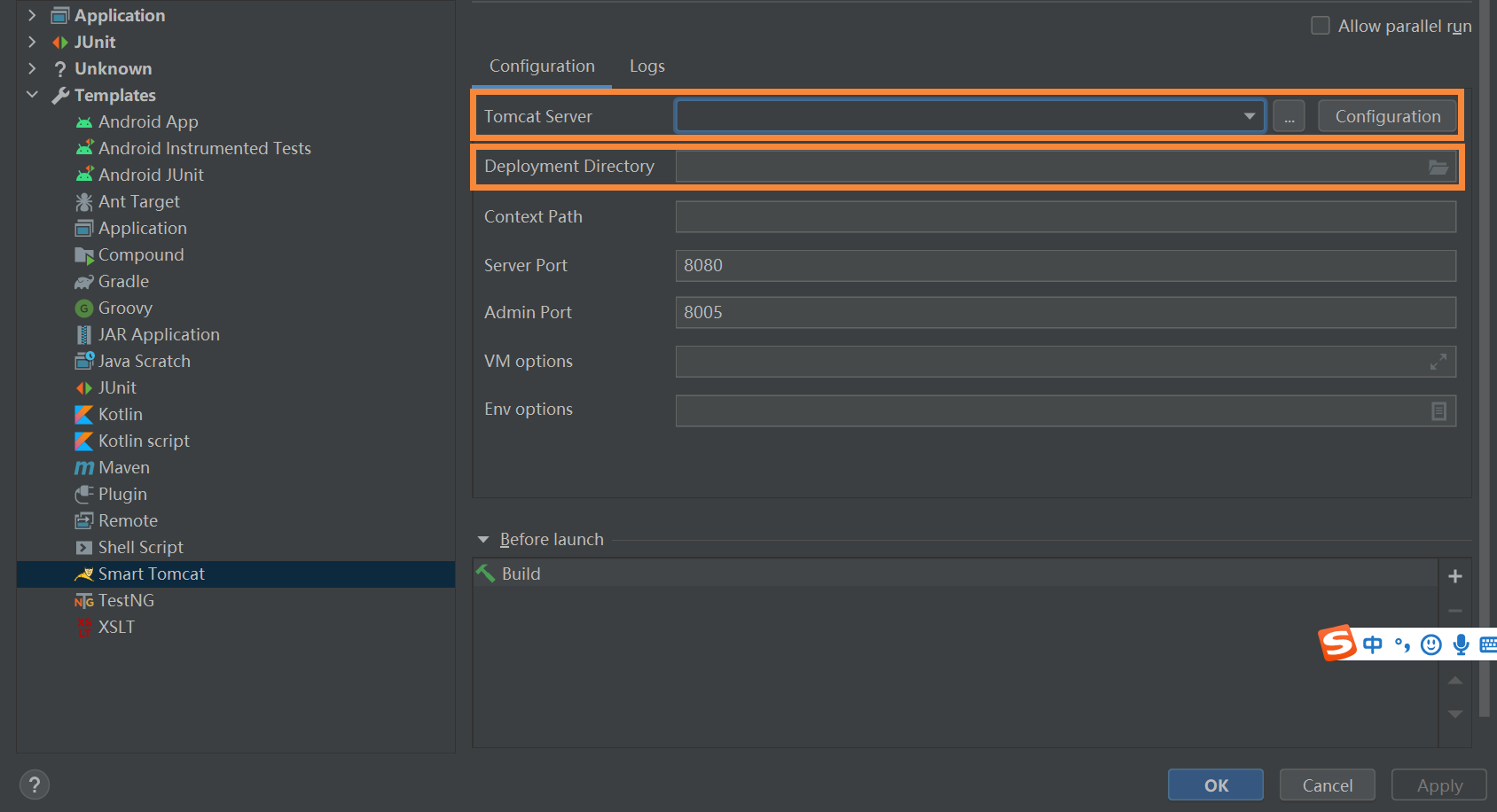Collapse the Before launch section
1497x812 pixels.
pos(483,539)
